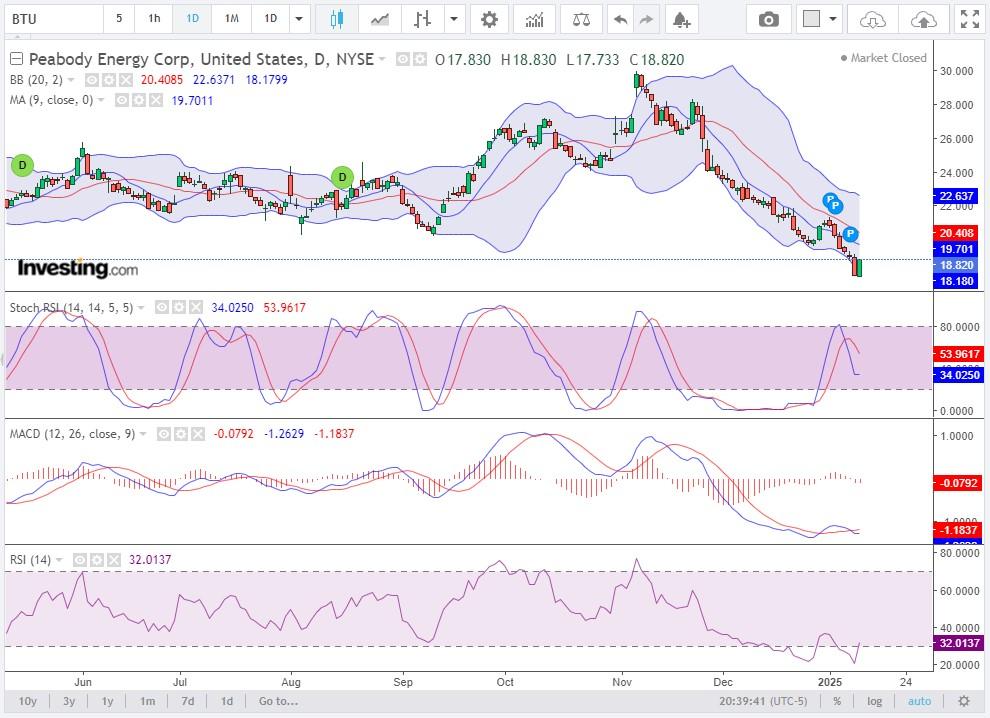
Task: Expand MA (9, close, 0) dropdown arrow
Action: [101, 100]
